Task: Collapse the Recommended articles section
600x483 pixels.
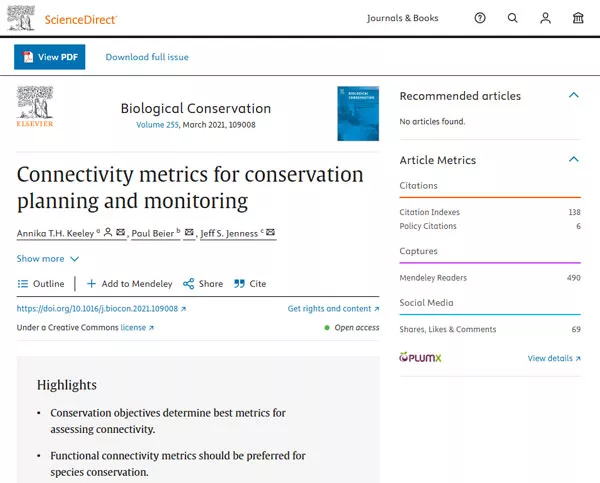Action: (574, 96)
